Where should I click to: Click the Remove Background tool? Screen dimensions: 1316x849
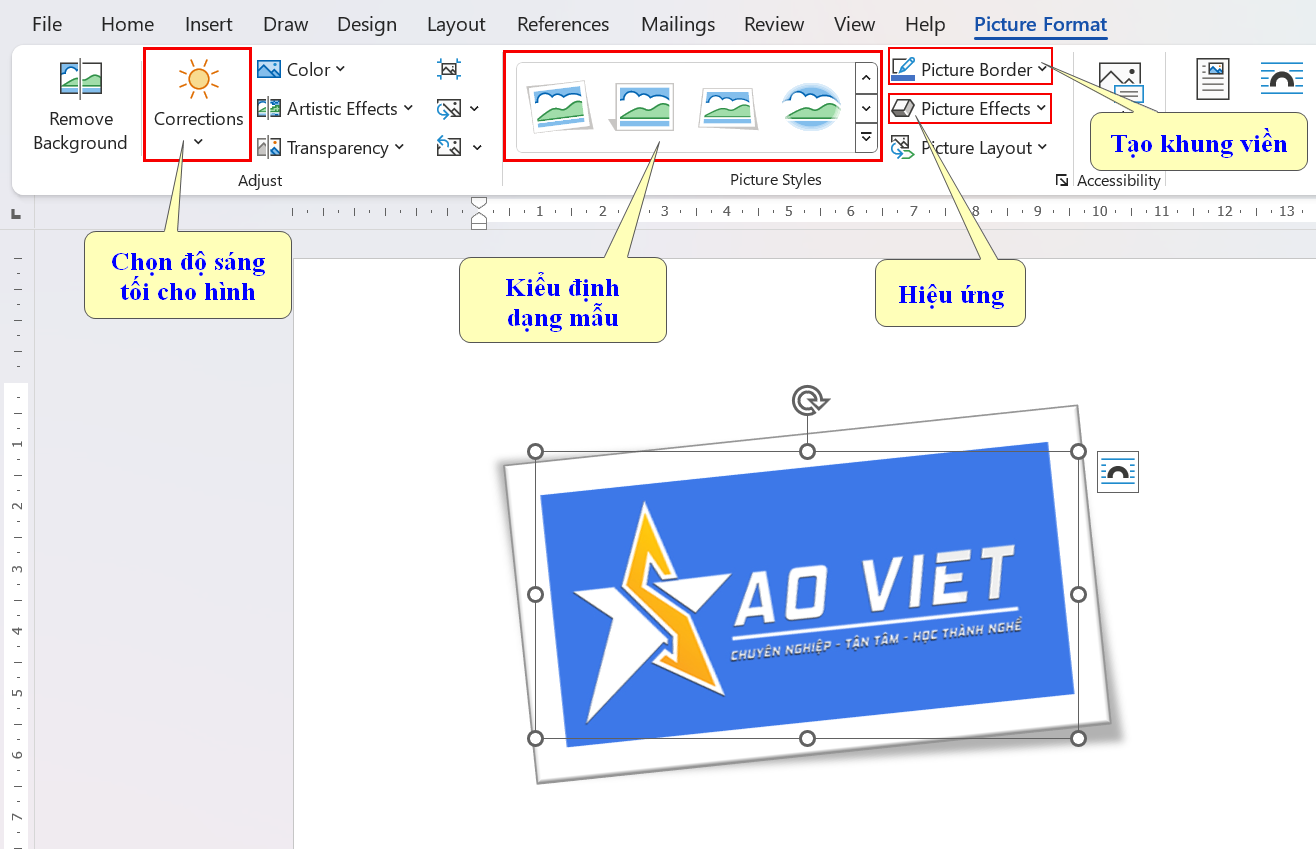(x=80, y=106)
